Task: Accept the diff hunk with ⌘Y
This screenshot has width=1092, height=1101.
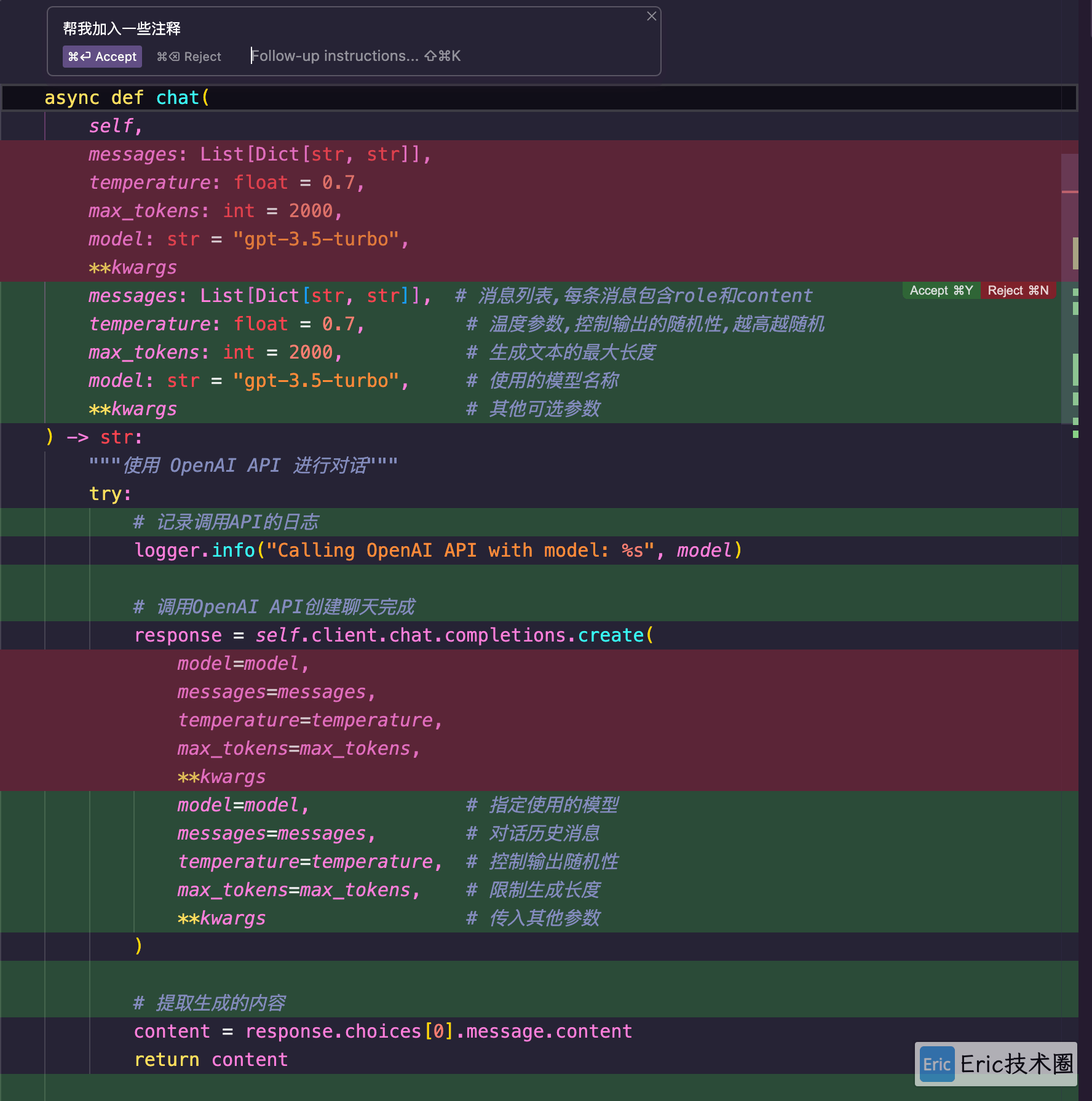Action: tap(941, 290)
